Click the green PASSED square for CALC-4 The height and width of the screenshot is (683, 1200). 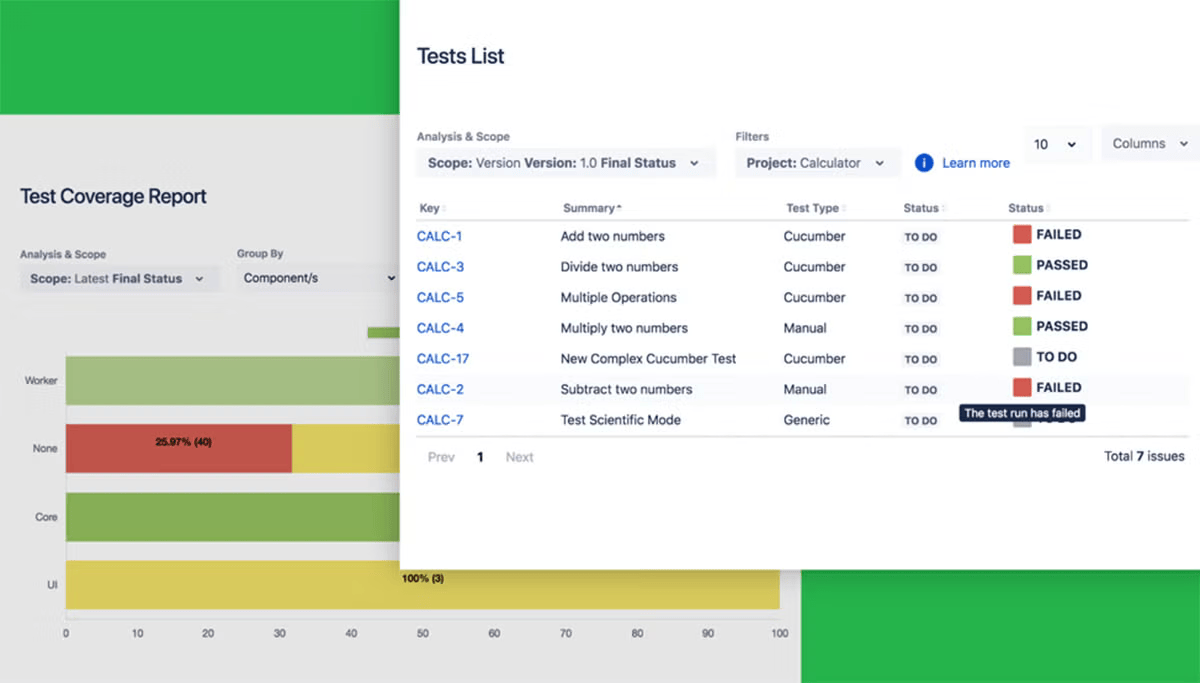(x=1022, y=326)
